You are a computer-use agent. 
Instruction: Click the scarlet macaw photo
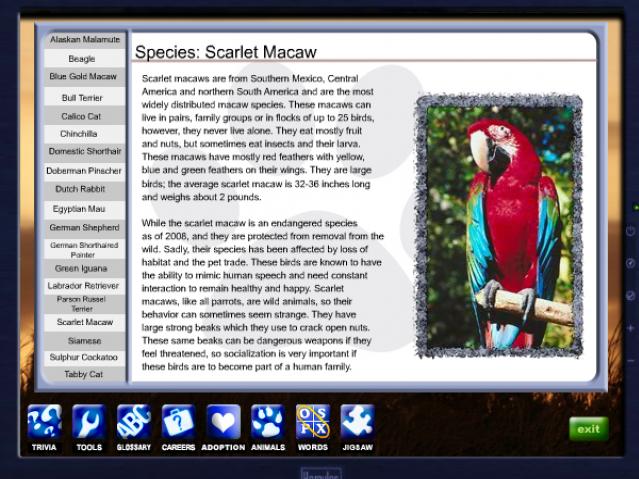[x=499, y=226]
